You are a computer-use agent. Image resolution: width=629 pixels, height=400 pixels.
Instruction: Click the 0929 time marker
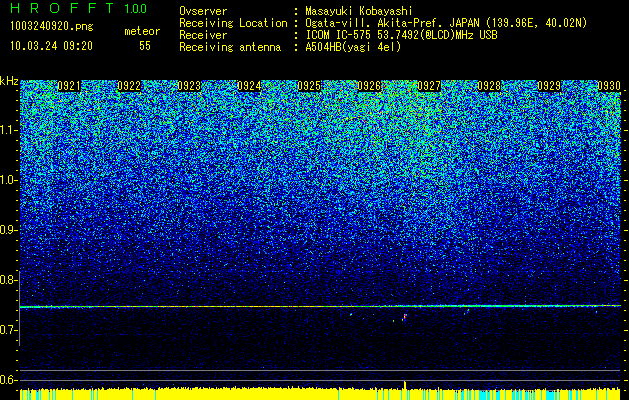(549, 86)
